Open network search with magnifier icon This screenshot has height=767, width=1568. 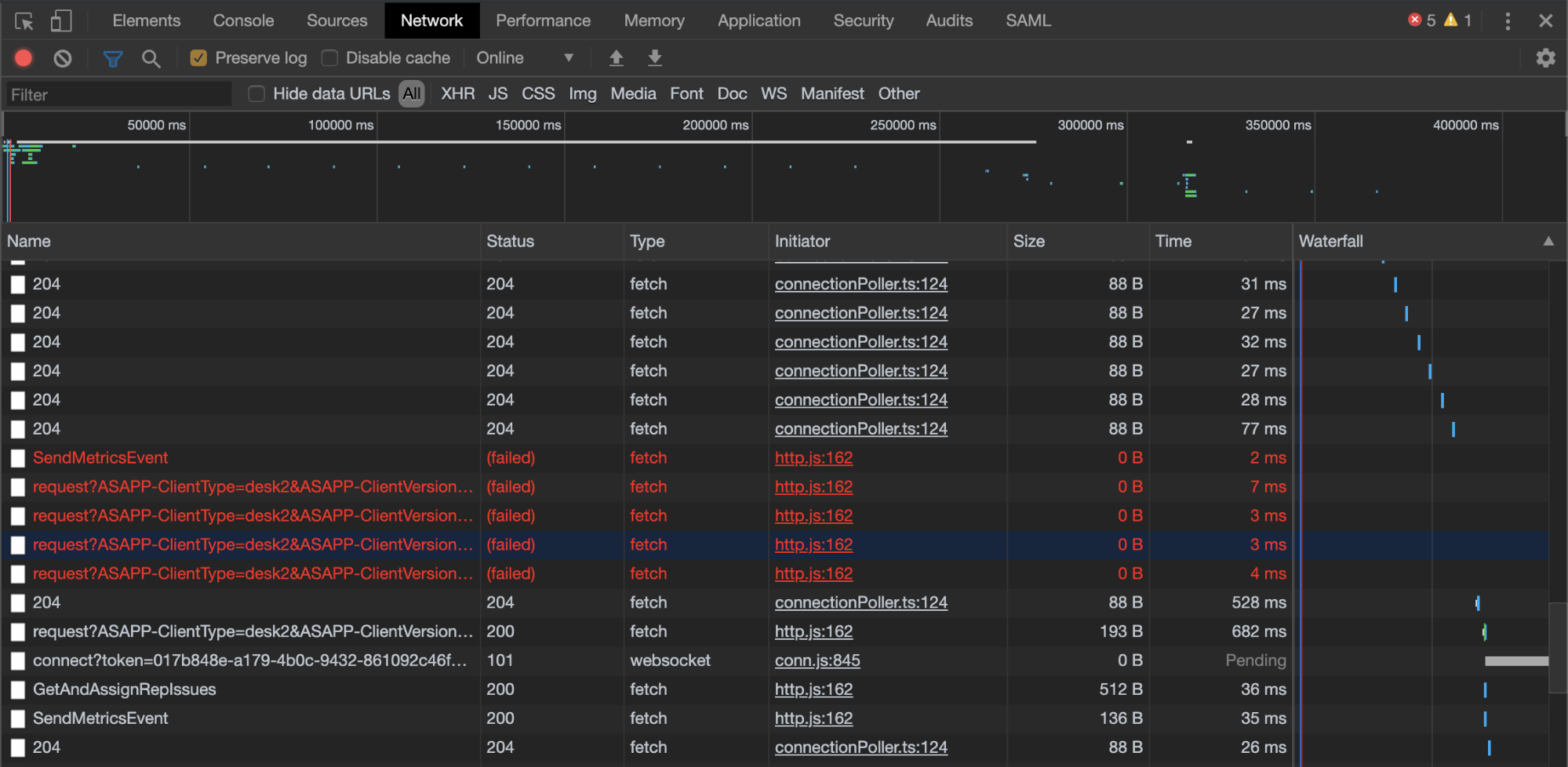click(x=151, y=58)
